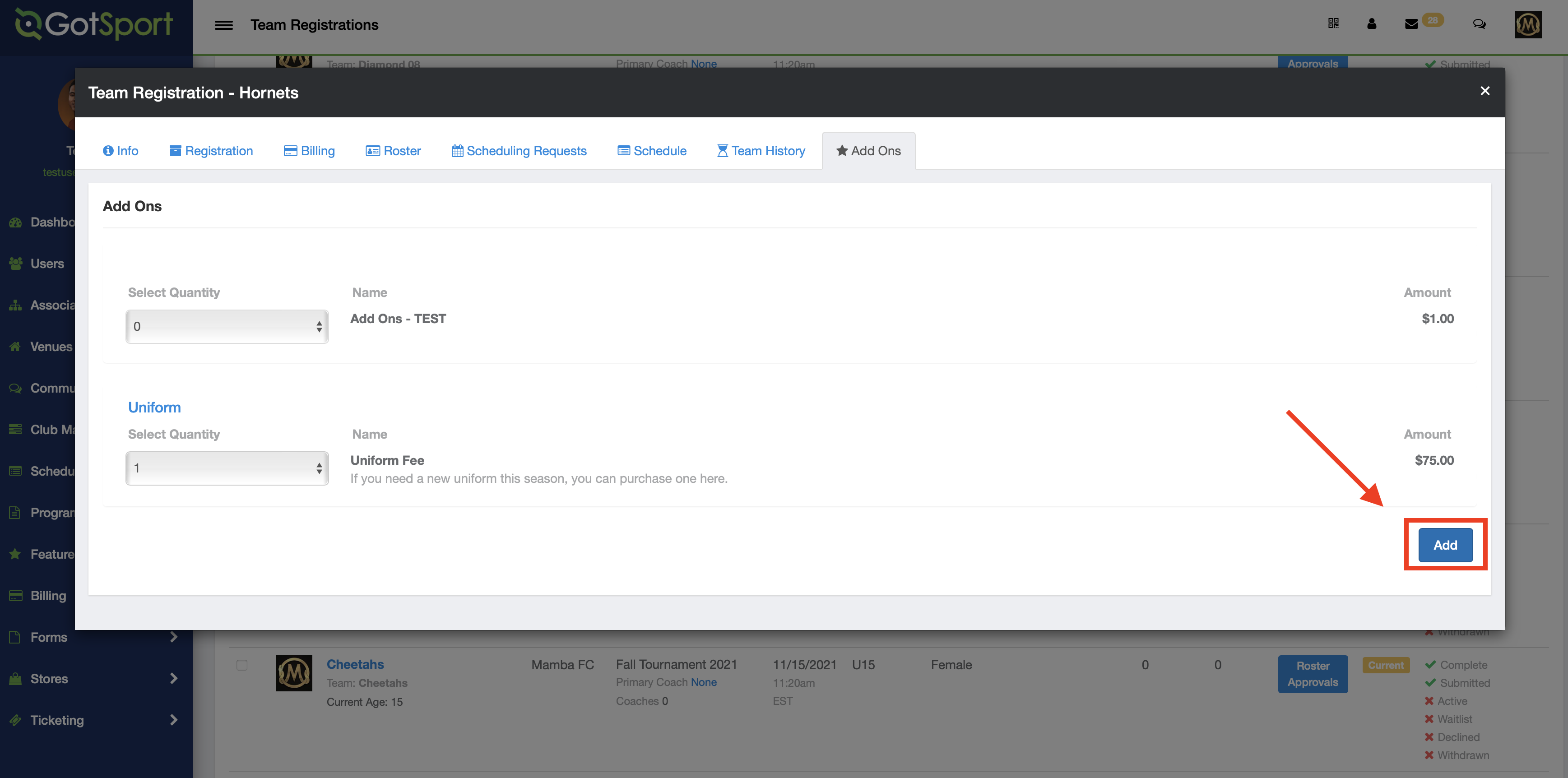The height and width of the screenshot is (778, 1568).
Task: Click the Billing sidebar card icon
Action: 15,595
